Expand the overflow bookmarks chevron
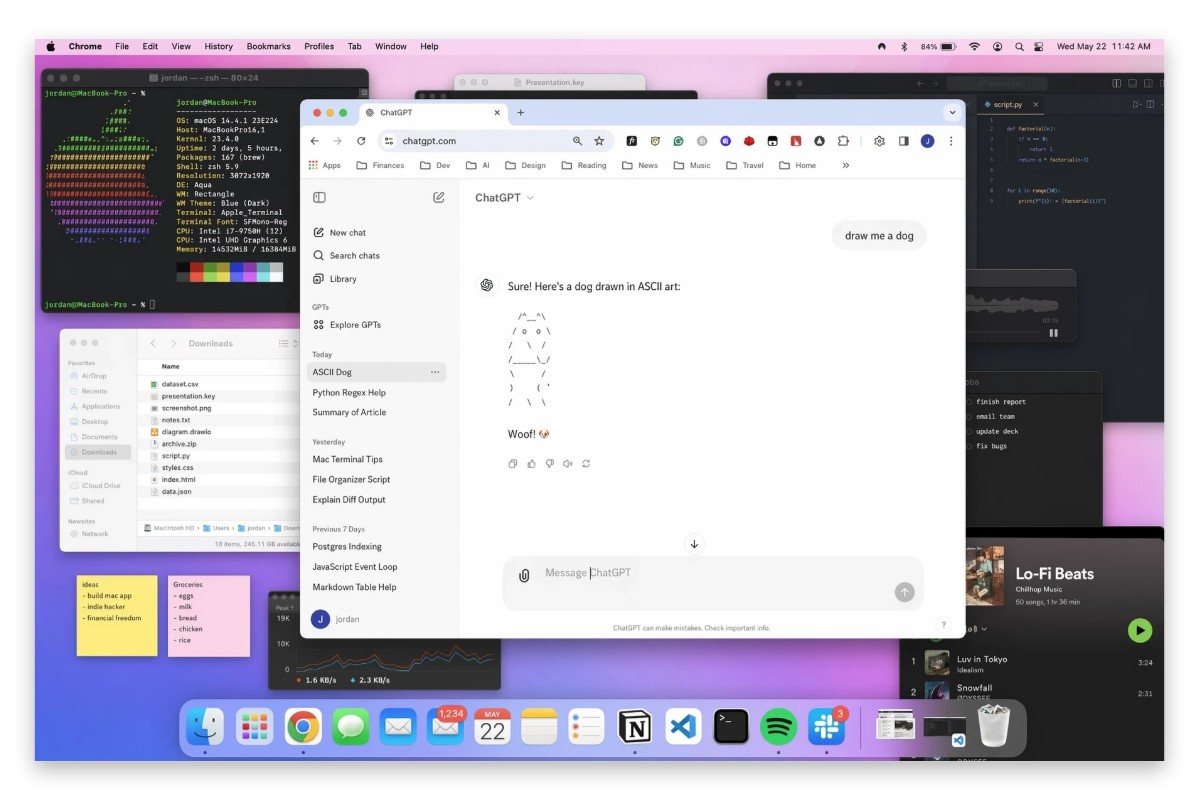1200x800 pixels. [x=845, y=165]
